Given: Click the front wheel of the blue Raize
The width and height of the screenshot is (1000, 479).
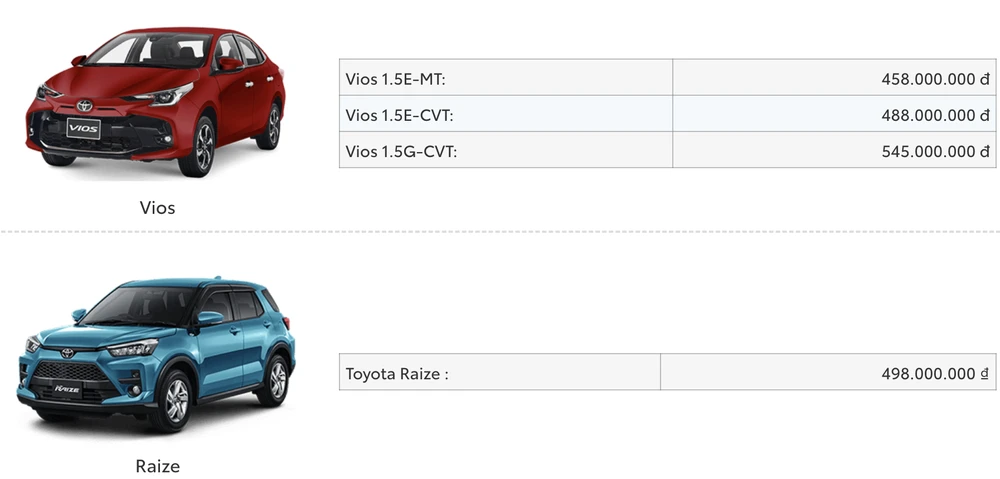Looking at the screenshot, I should (176, 399).
